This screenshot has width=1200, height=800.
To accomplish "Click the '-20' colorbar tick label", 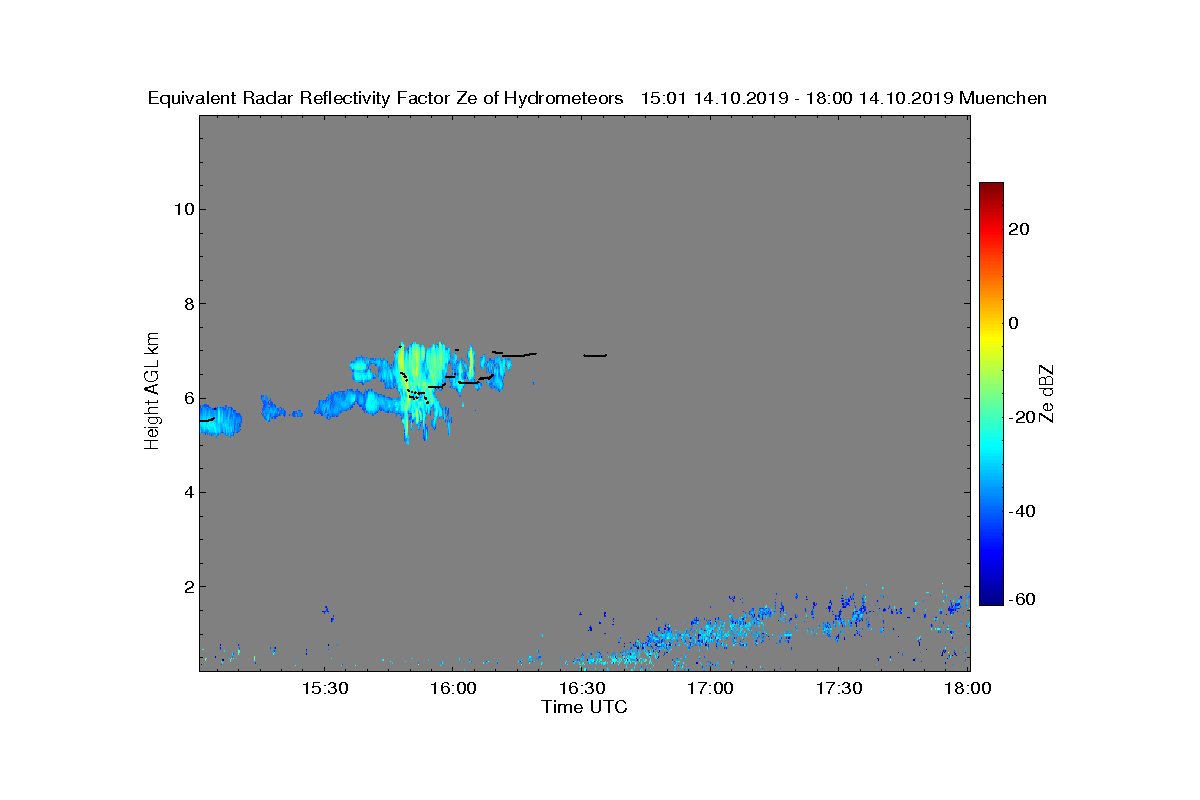I will point(1024,417).
